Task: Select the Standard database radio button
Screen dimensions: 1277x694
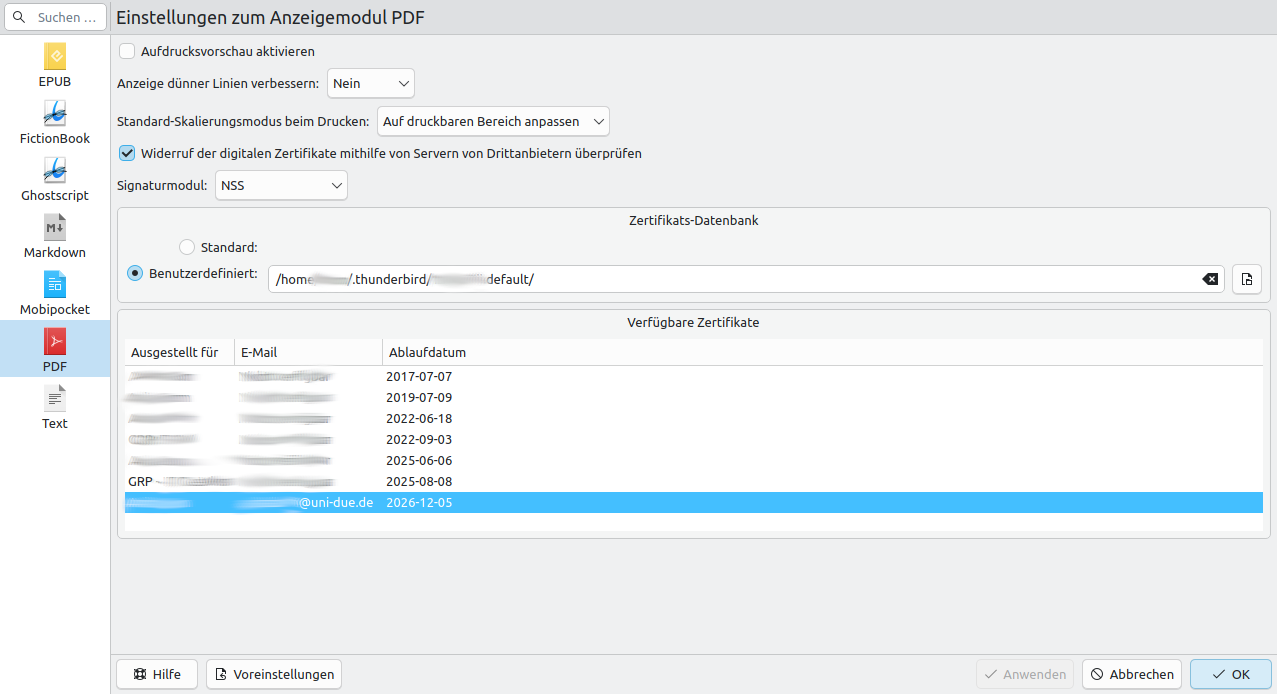Action: pyautogui.click(x=187, y=247)
